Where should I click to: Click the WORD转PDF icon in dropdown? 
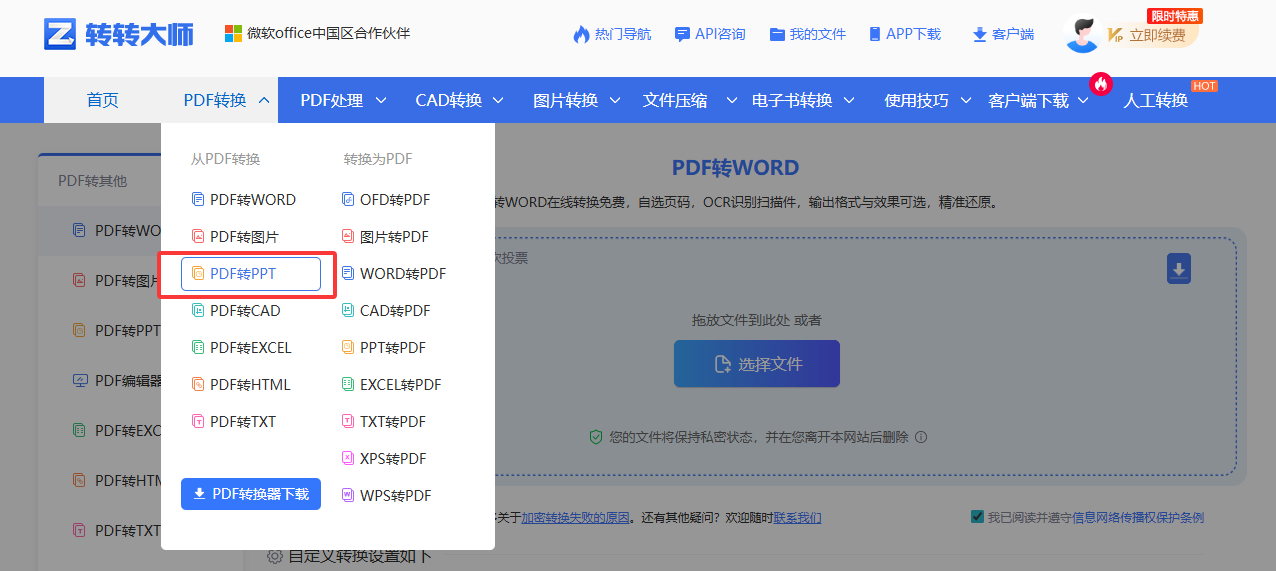[x=348, y=274]
